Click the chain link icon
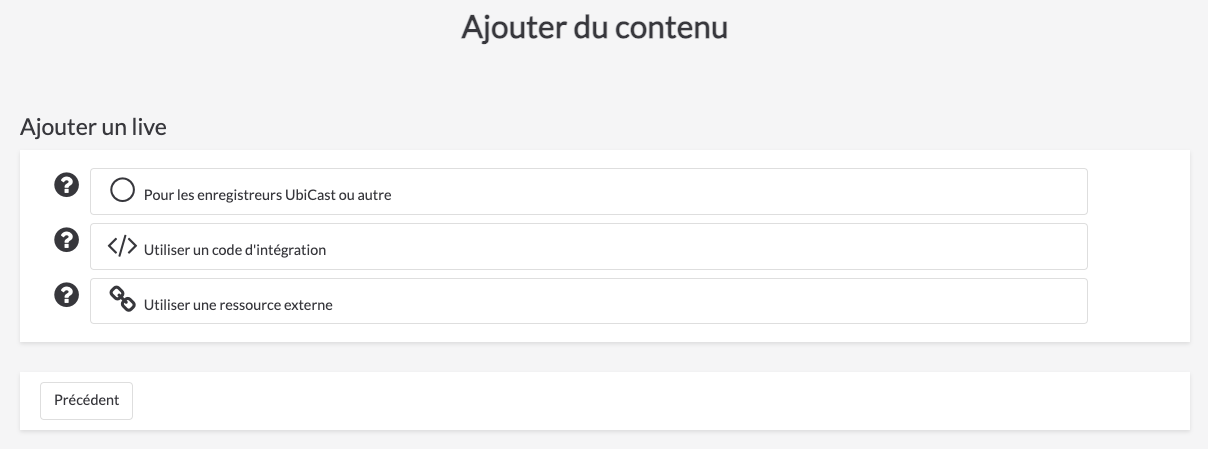 tap(122, 300)
